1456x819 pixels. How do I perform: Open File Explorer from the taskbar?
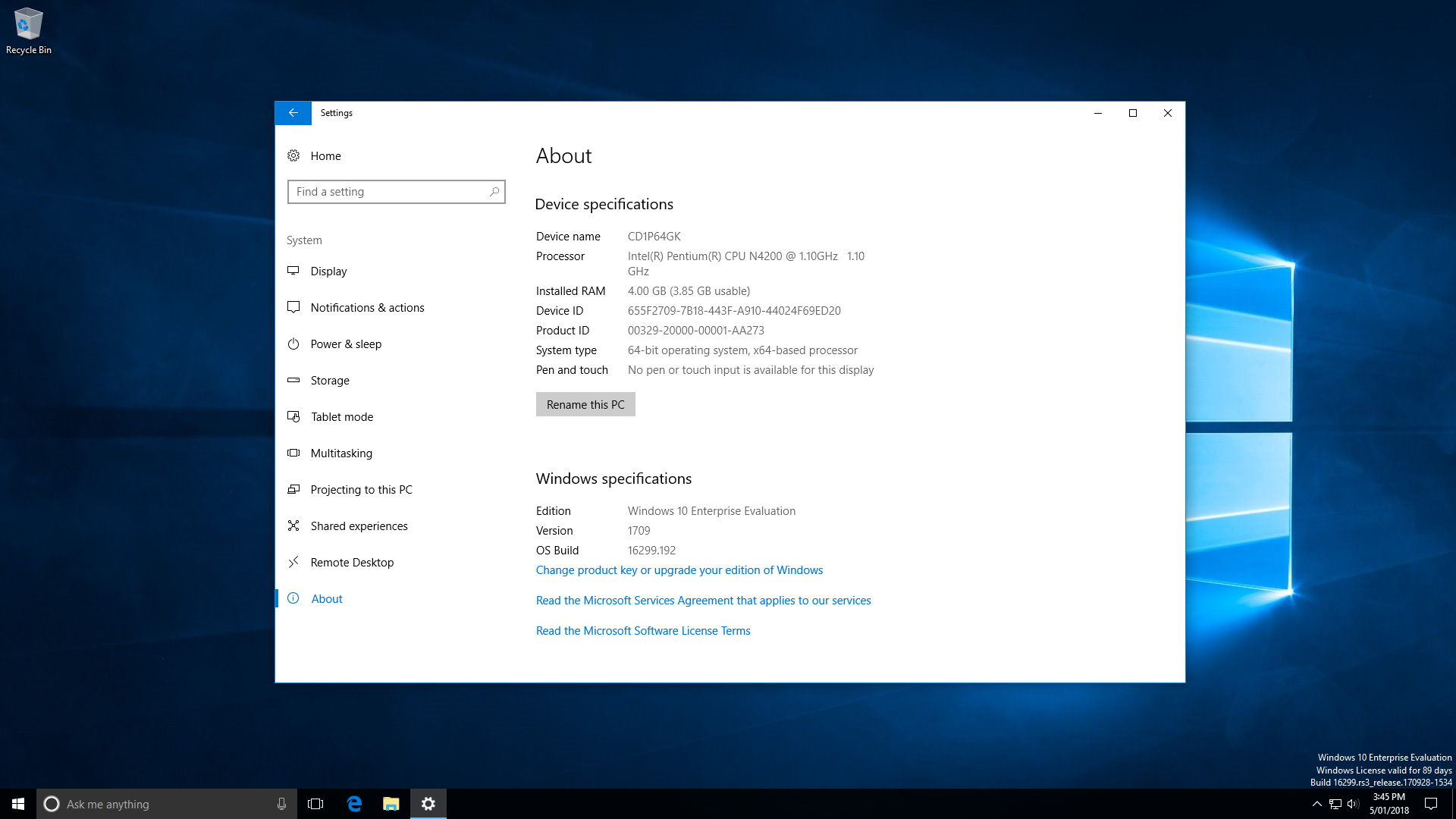click(391, 804)
